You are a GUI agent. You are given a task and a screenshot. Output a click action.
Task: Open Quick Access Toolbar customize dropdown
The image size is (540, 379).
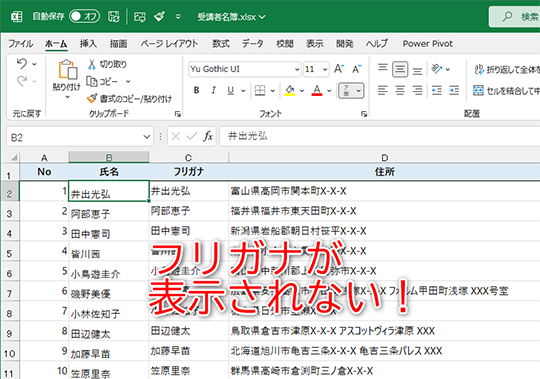[x=178, y=17]
